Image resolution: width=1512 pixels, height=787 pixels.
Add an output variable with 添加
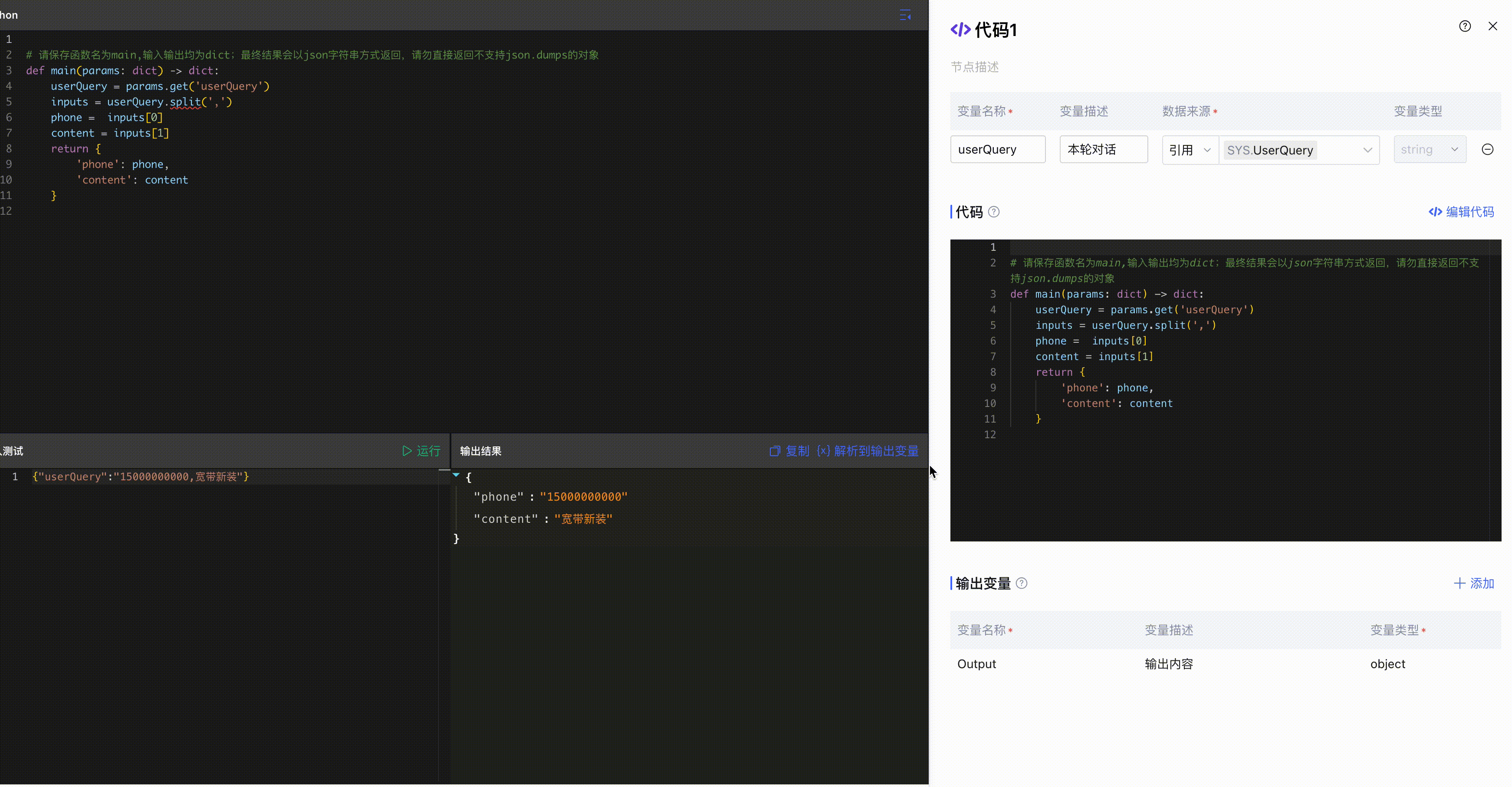point(1473,584)
